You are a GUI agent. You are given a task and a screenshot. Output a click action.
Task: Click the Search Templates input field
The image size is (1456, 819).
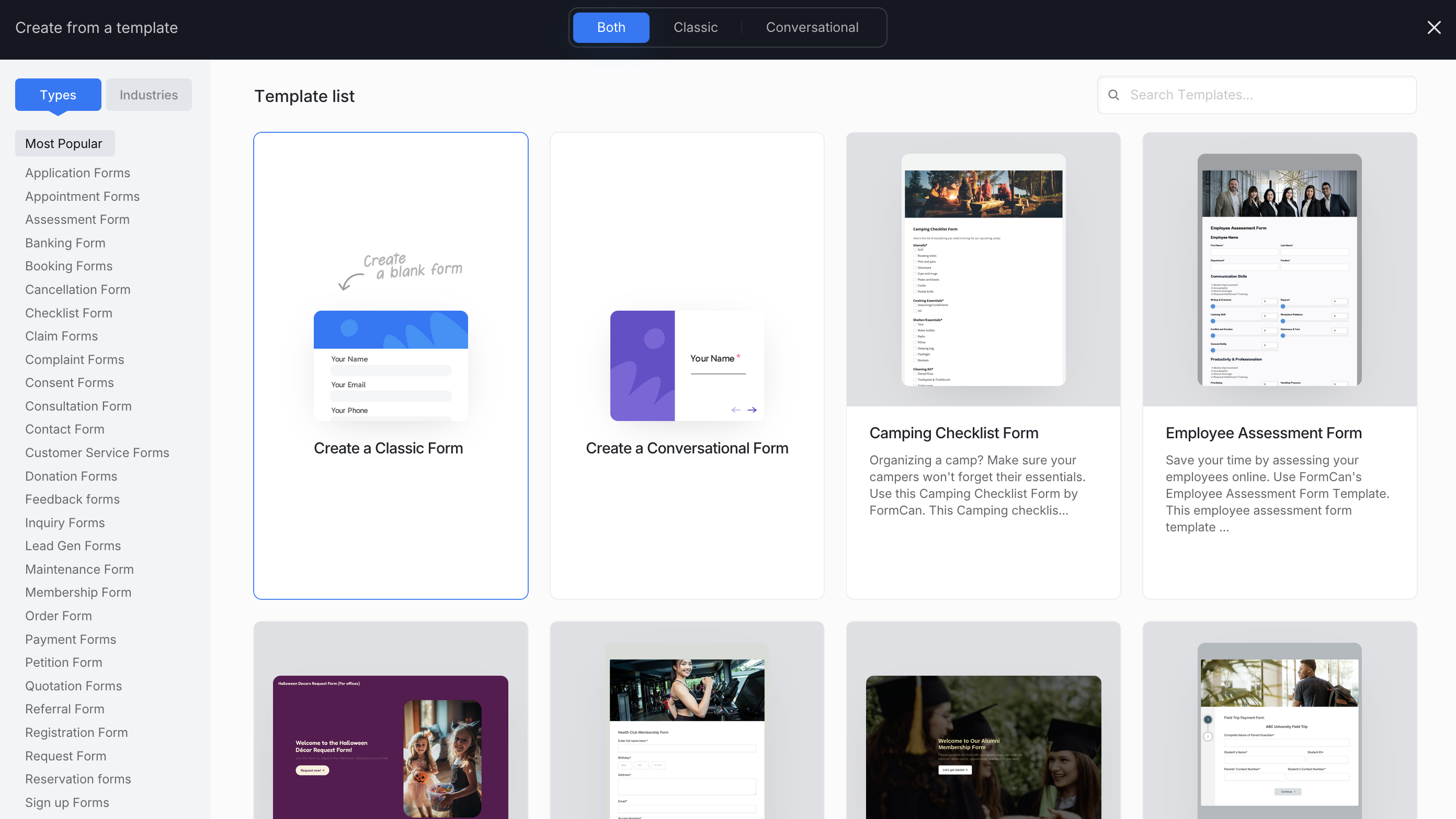click(x=1266, y=95)
